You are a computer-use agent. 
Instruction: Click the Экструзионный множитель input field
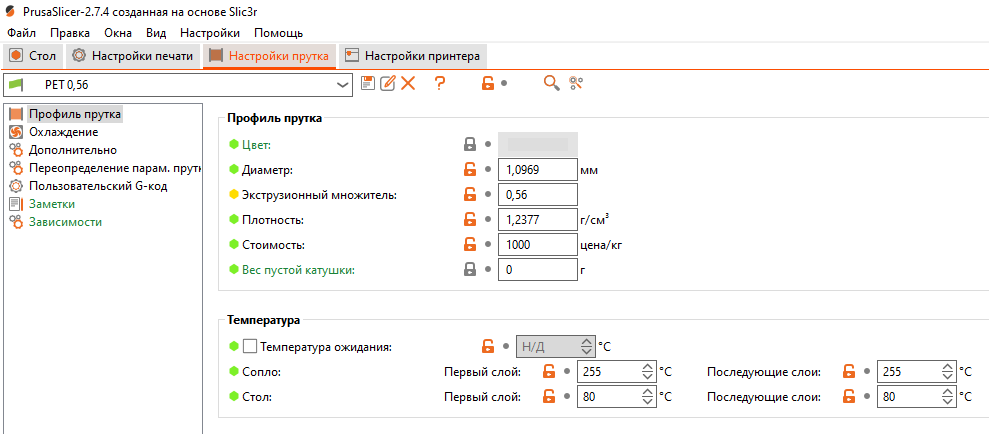[537, 194]
